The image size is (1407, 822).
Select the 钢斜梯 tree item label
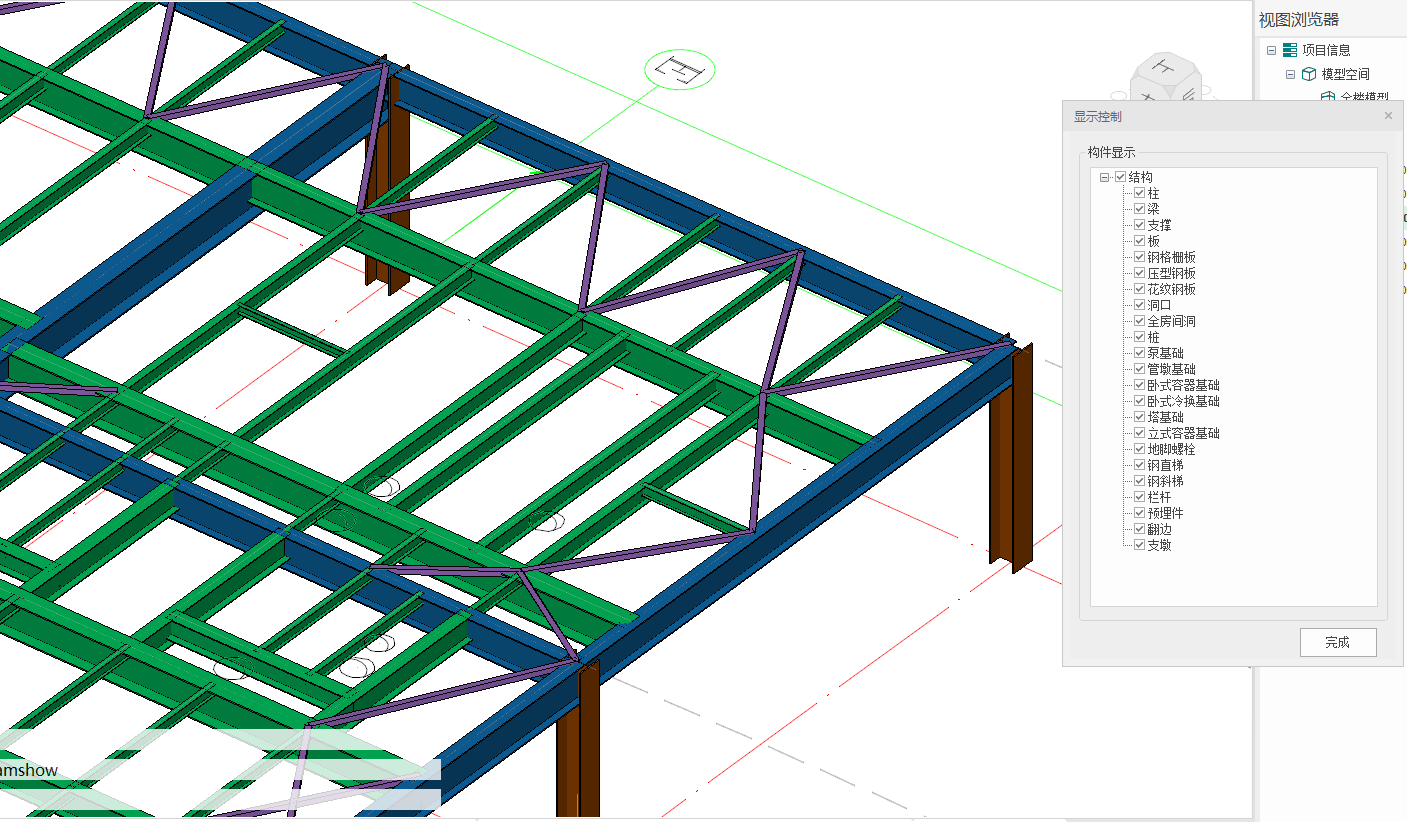[1165, 481]
